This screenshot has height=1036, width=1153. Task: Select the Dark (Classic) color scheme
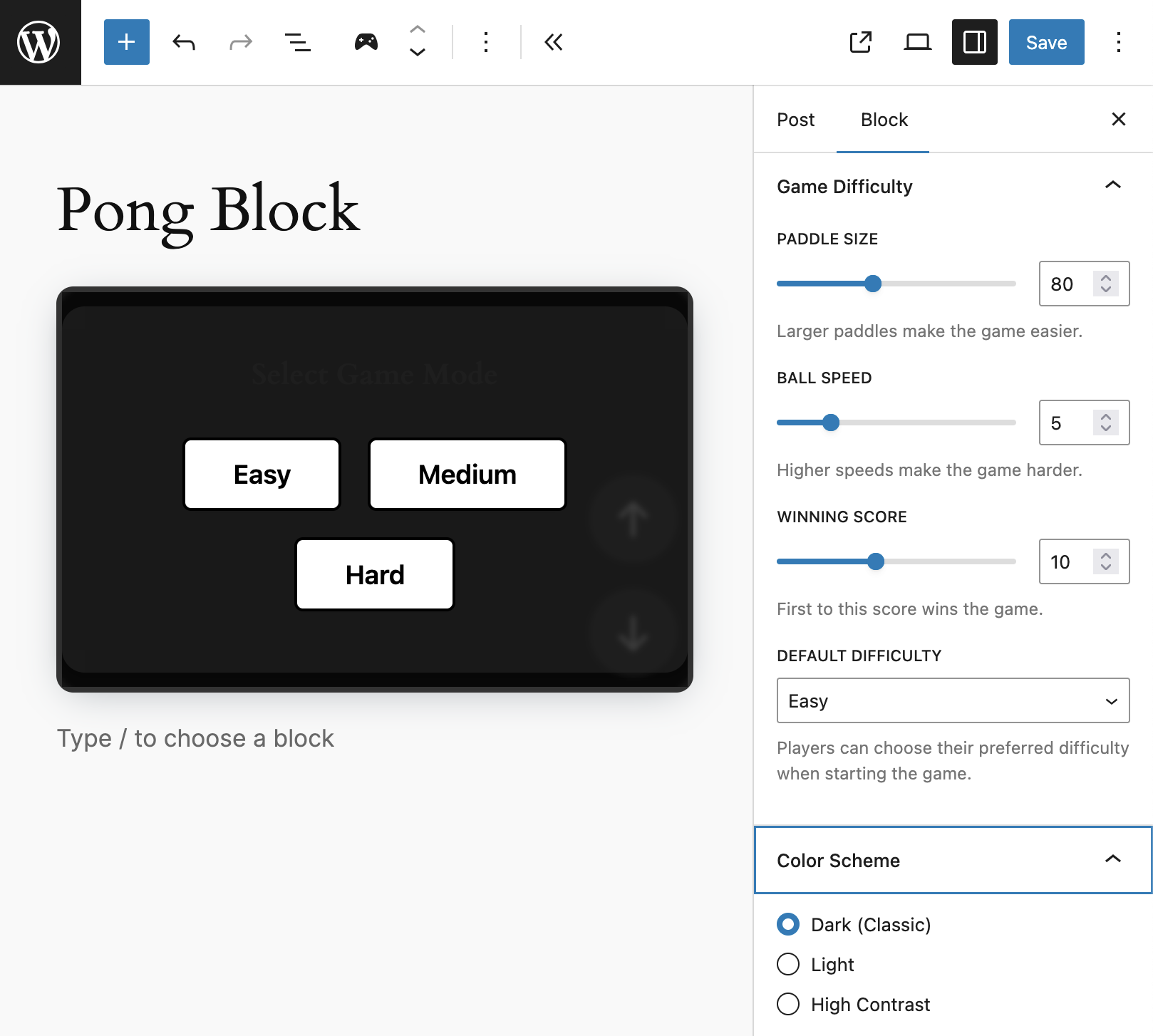click(x=788, y=925)
